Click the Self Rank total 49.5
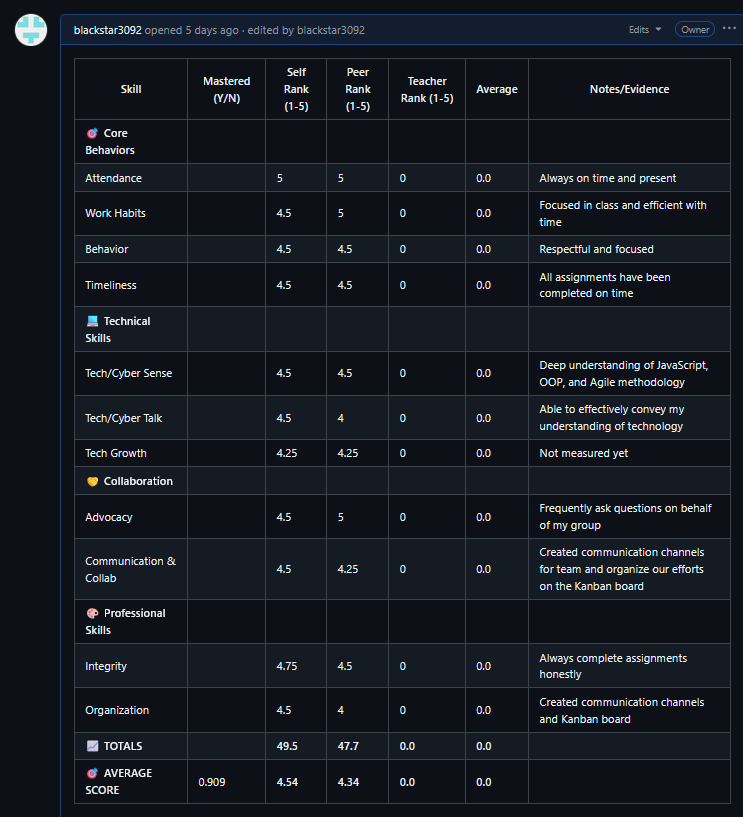Image resolution: width=743 pixels, height=817 pixels. point(288,746)
